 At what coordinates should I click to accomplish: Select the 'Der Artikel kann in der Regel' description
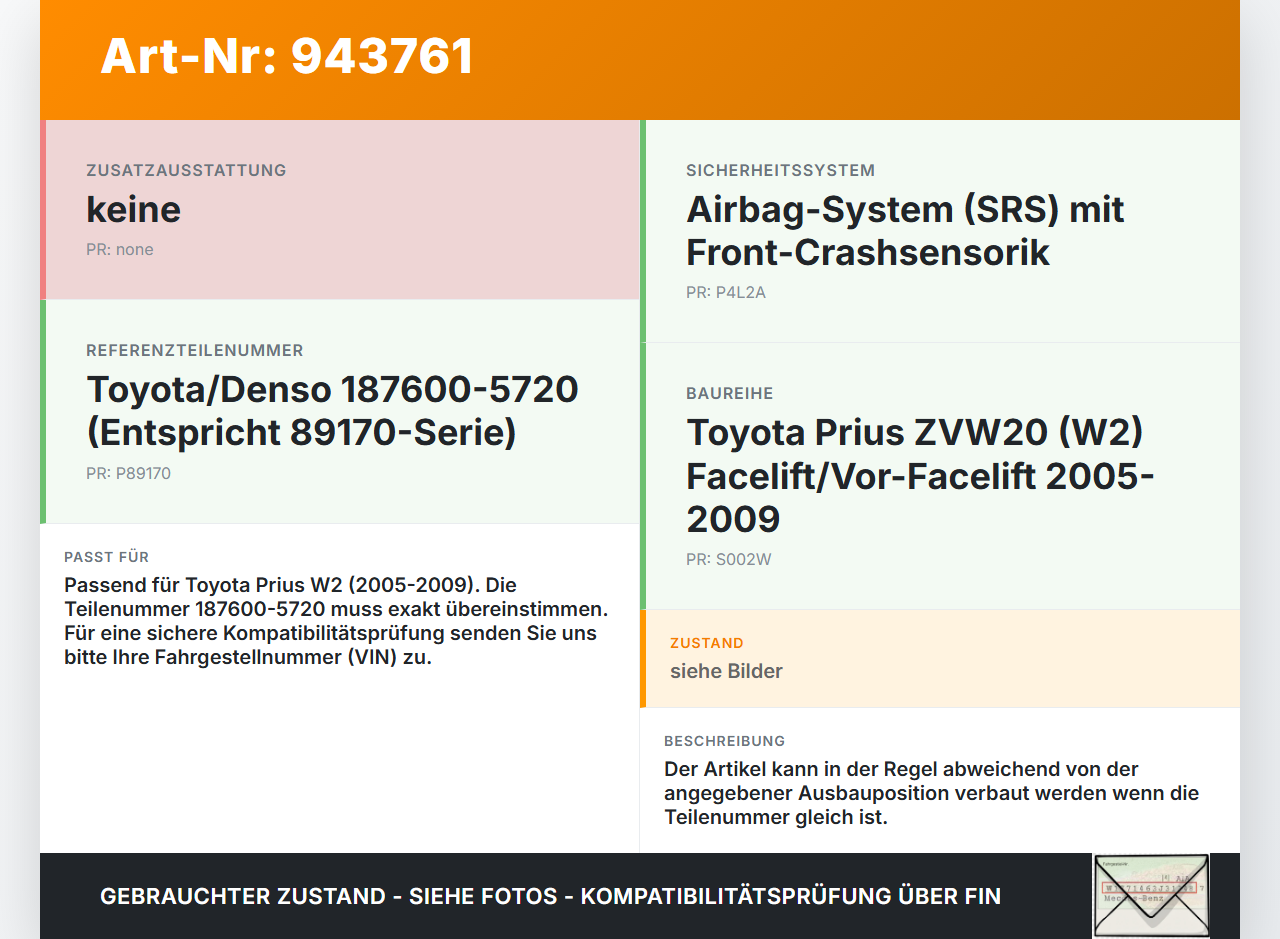[x=931, y=793]
